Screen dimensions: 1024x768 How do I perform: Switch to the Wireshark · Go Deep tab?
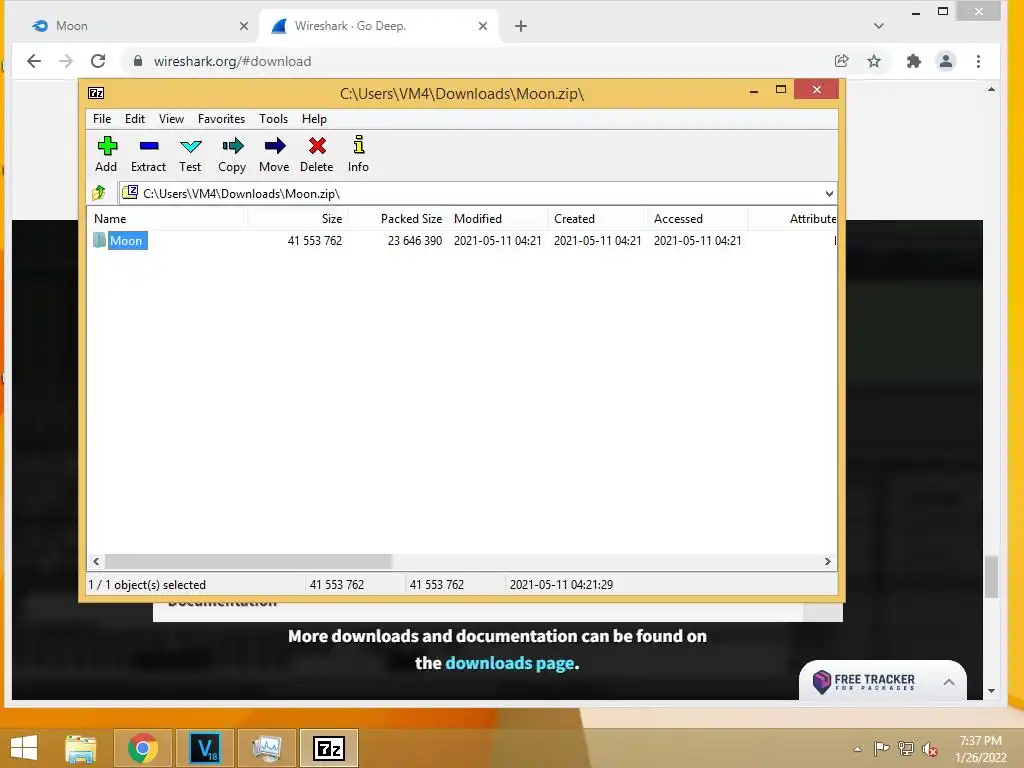[379, 26]
